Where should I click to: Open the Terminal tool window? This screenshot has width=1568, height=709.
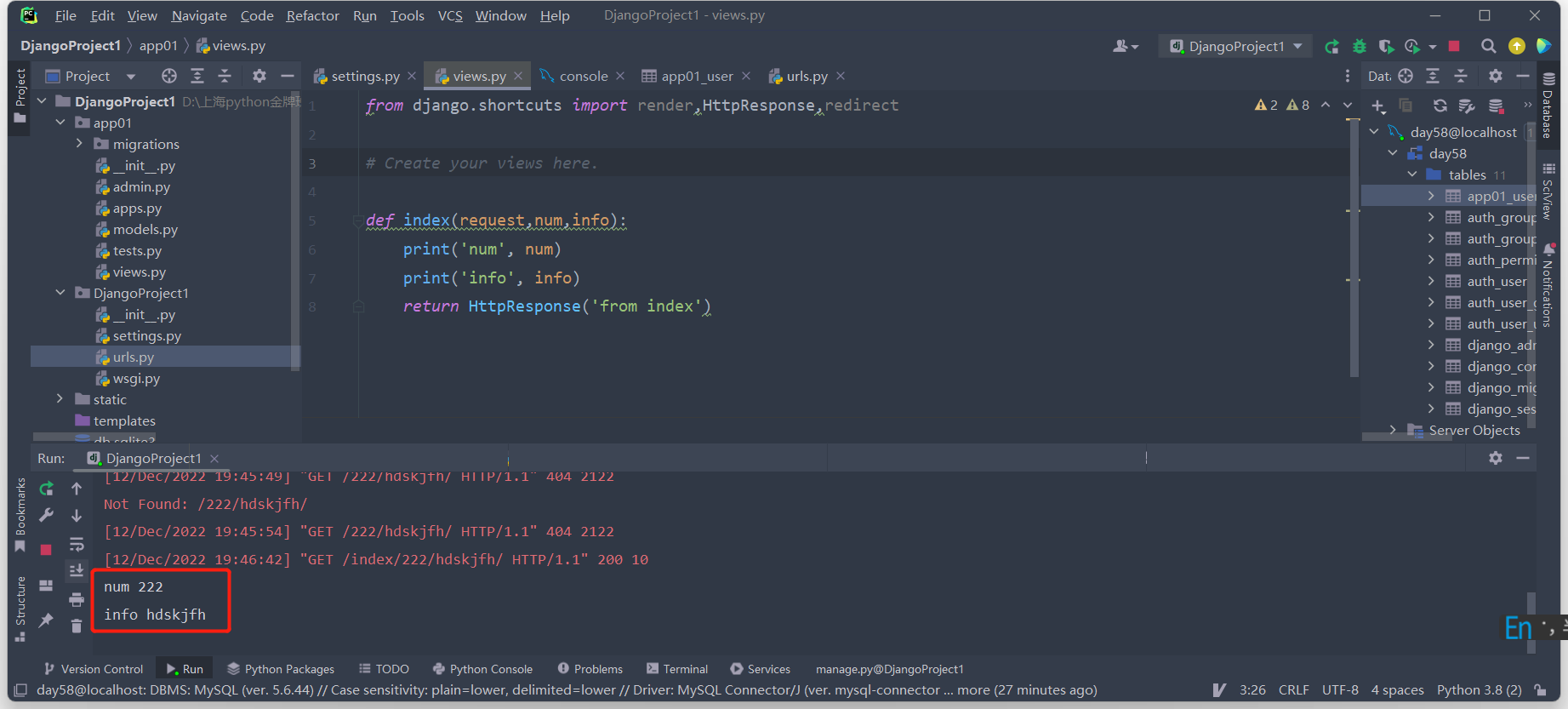point(677,669)
